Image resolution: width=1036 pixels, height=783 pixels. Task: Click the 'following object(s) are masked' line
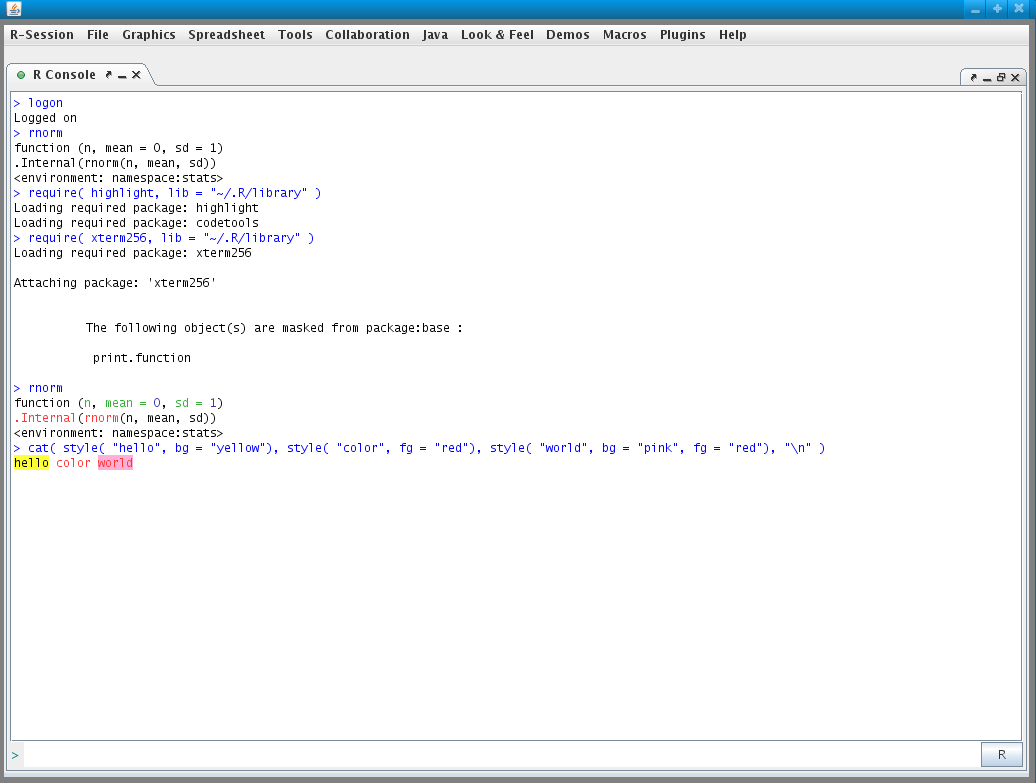tap(274, 328)
